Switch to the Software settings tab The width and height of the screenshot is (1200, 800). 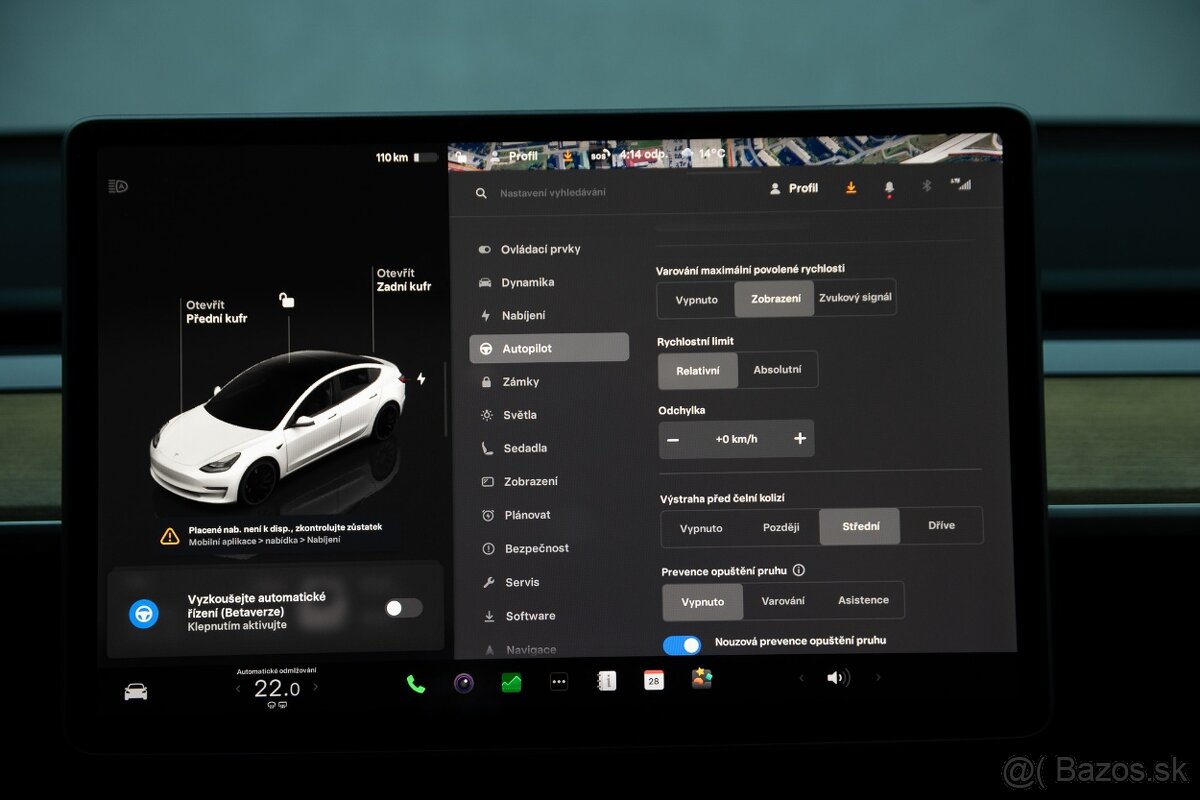[529, 615]
